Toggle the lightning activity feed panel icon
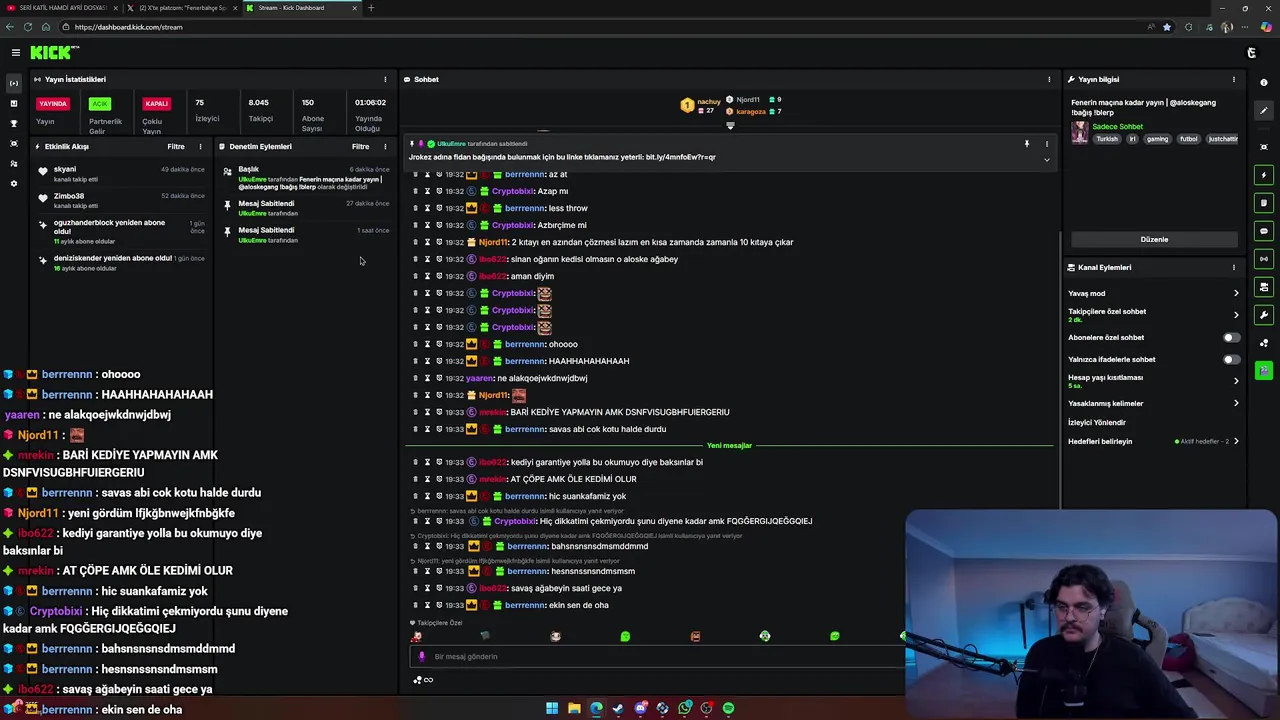This screenshot has width=1280, height=720. tap(1264, 175)
